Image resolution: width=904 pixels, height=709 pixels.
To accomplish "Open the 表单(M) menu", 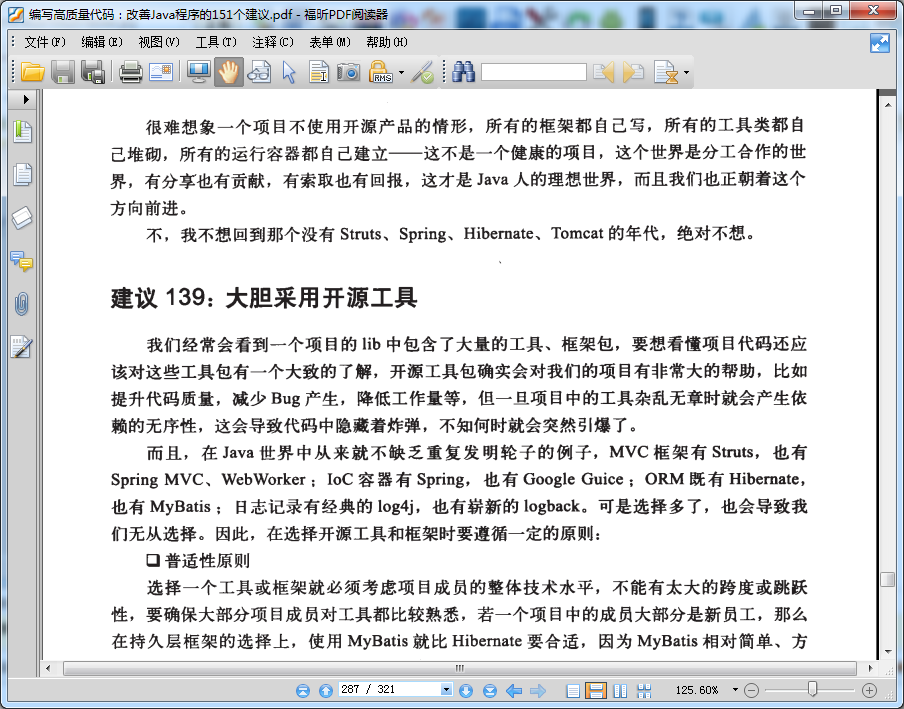I will (x=330, y=42).
